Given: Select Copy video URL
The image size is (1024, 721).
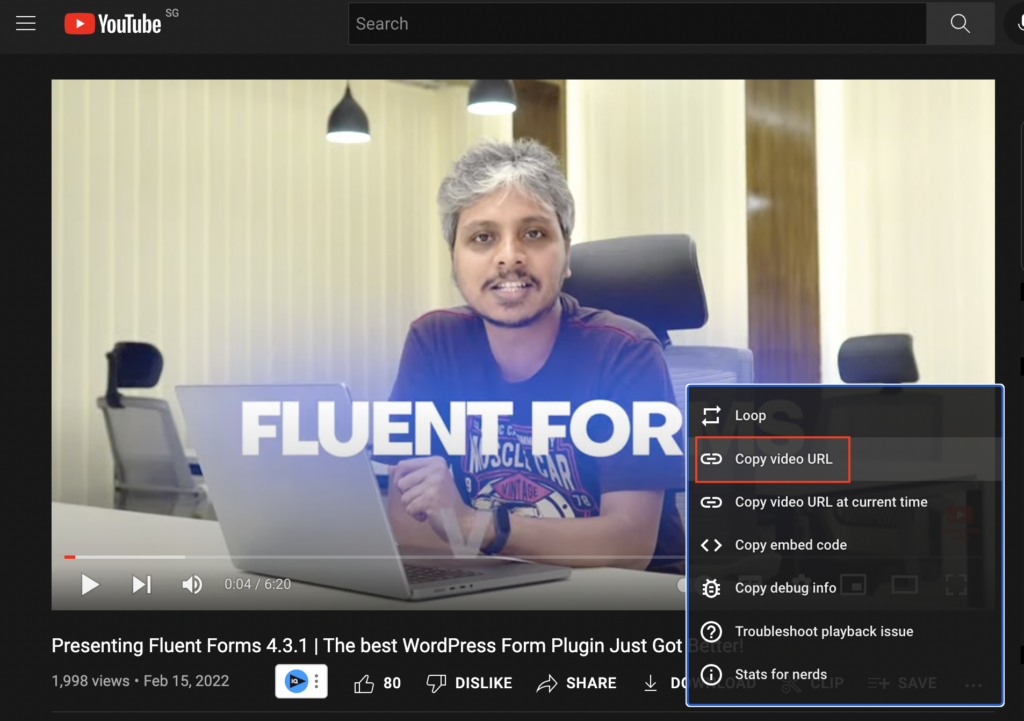Looking at the screenshot, I should [845, 459].
